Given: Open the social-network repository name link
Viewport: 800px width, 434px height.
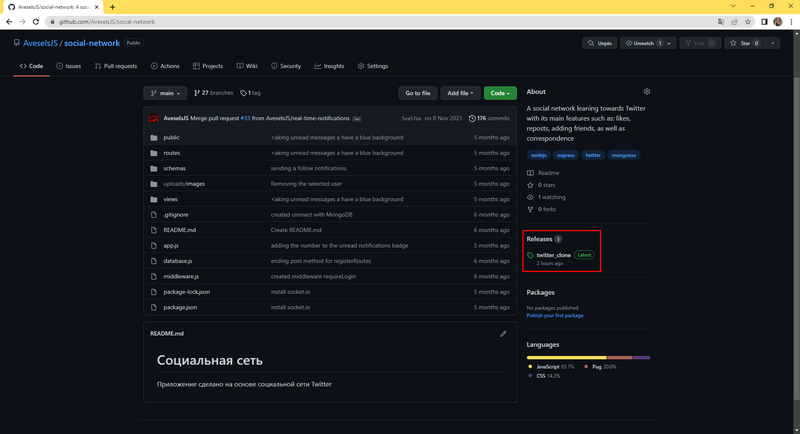Looking at the screenshot, I should 92,43.
